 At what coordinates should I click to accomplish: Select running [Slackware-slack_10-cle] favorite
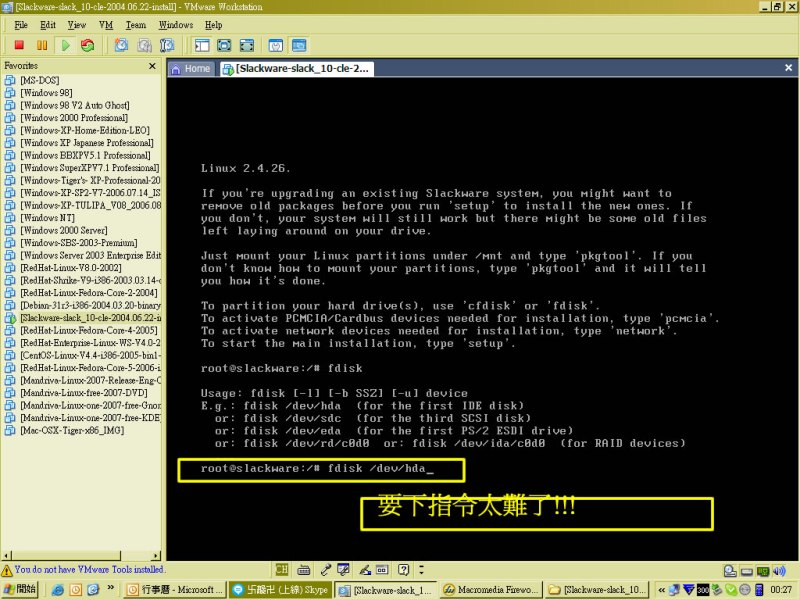[83, 318]
